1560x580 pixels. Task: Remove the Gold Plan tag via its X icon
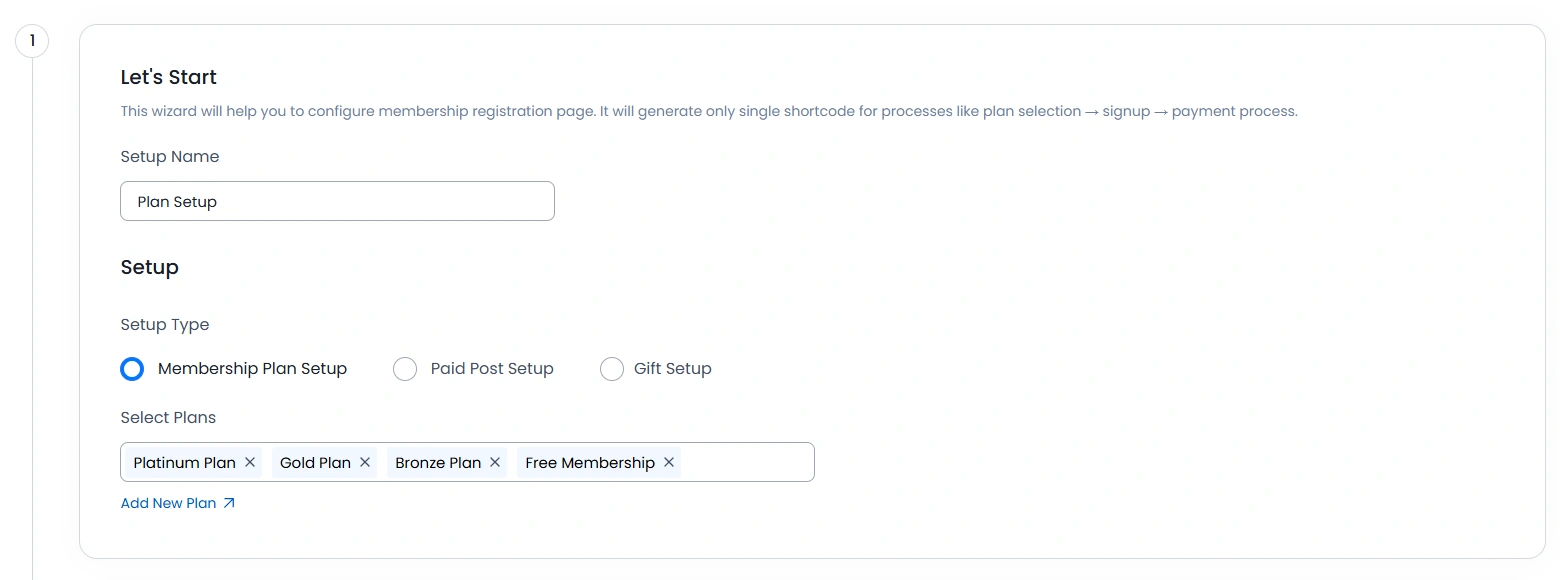click(365, 462)
